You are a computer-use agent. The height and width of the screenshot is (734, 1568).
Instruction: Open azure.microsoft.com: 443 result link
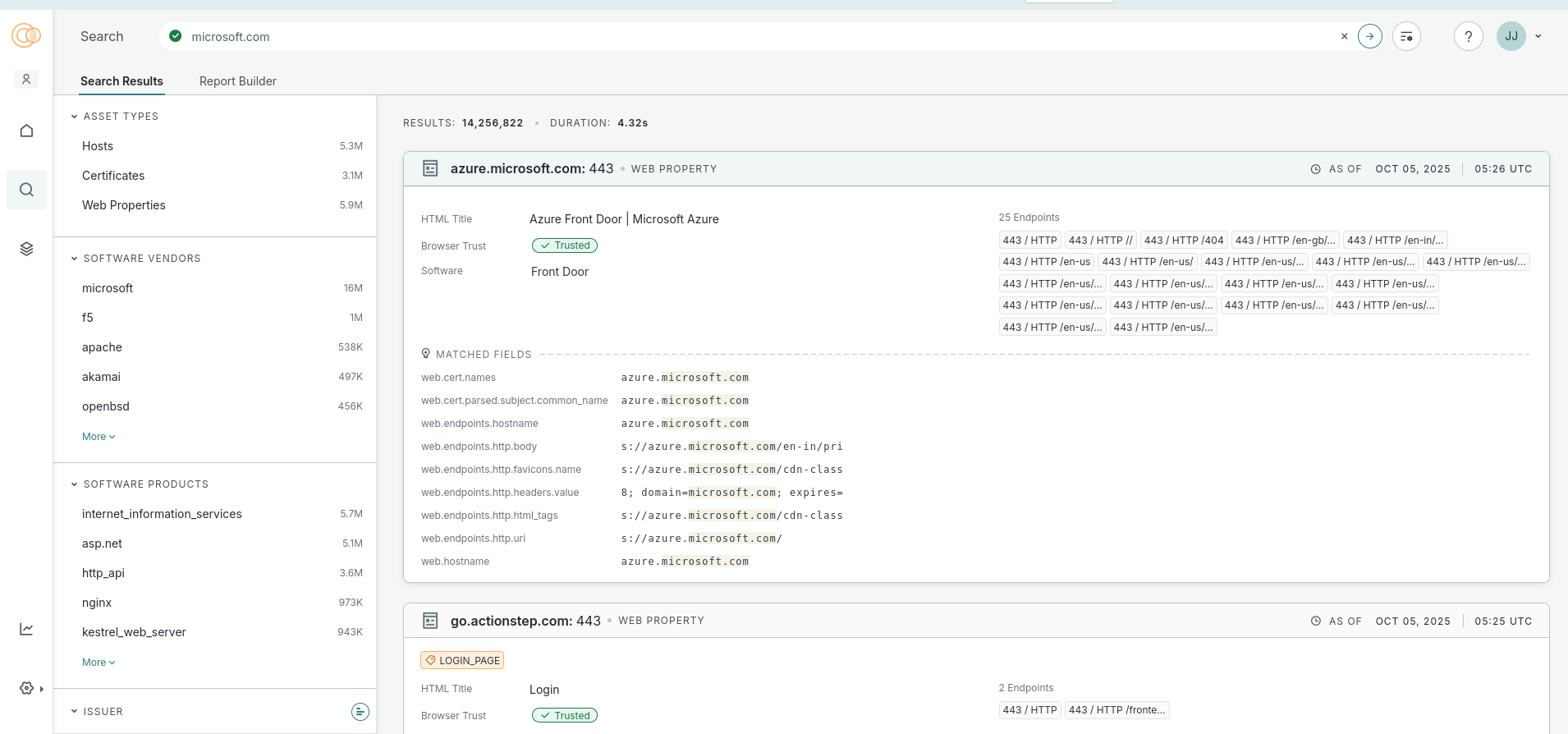(532, 168)
